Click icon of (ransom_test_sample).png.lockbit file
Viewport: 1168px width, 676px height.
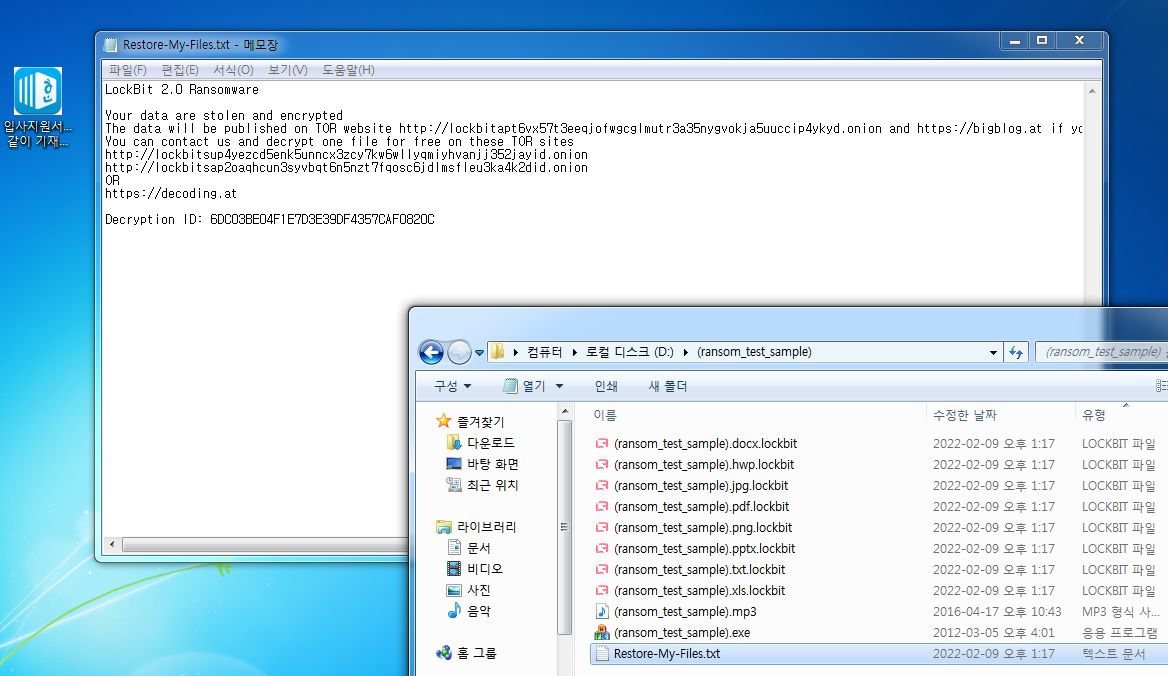(602, 528)
